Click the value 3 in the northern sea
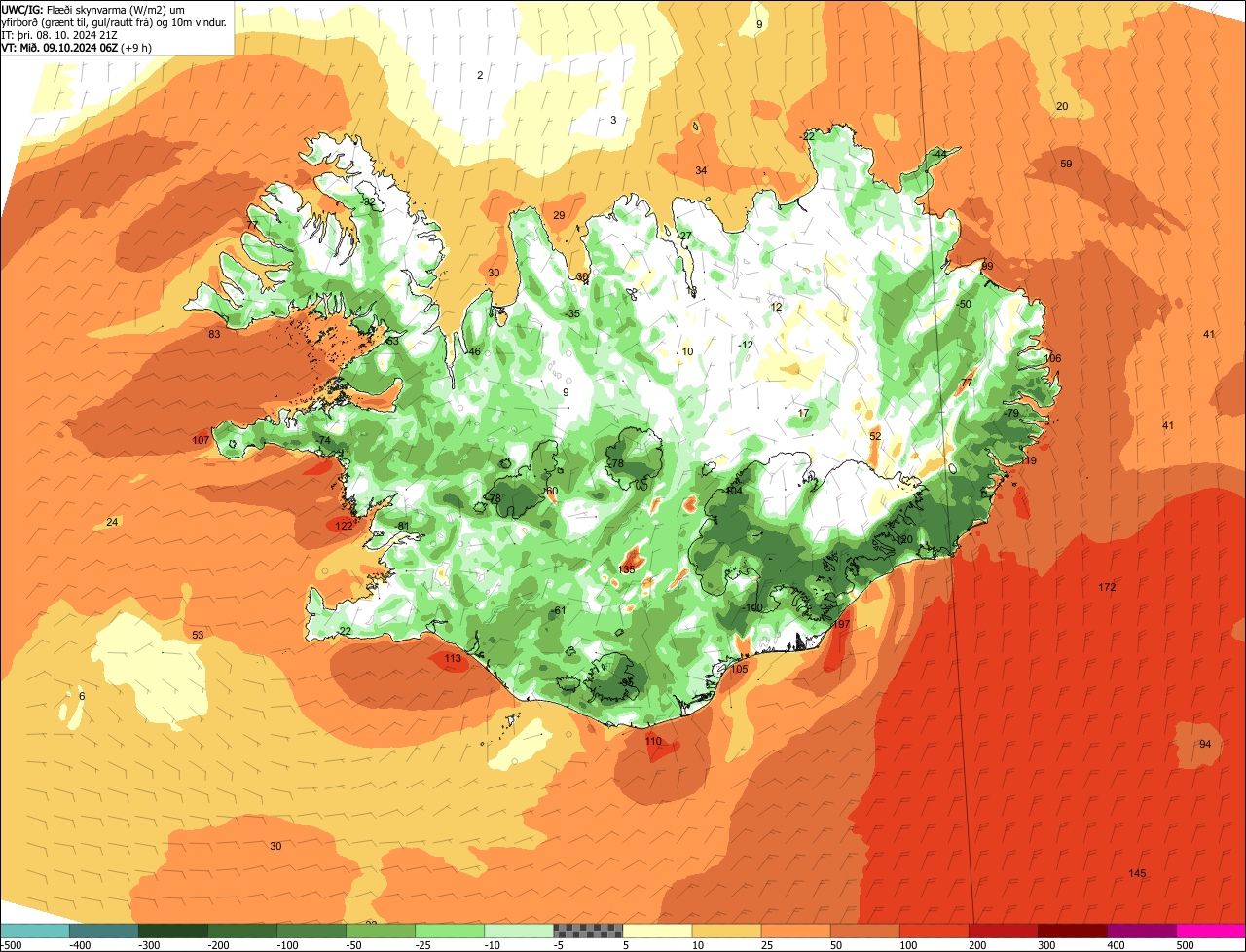This screenshot has height=952, width=1246. coord(613,120)
